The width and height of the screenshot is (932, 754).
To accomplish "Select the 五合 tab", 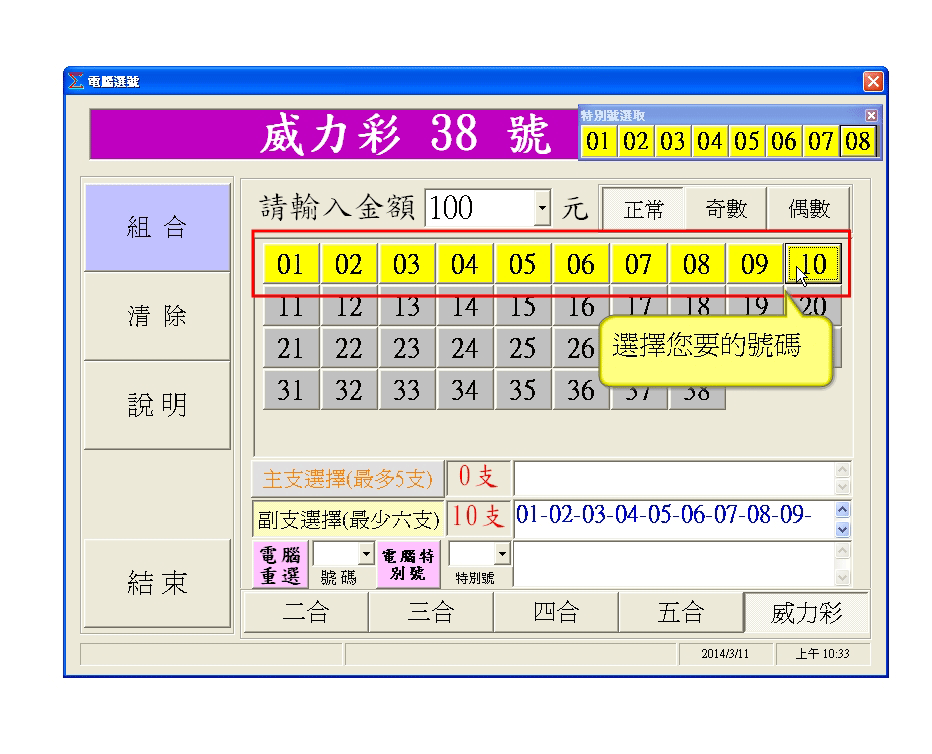I will [x=681, y=613].
